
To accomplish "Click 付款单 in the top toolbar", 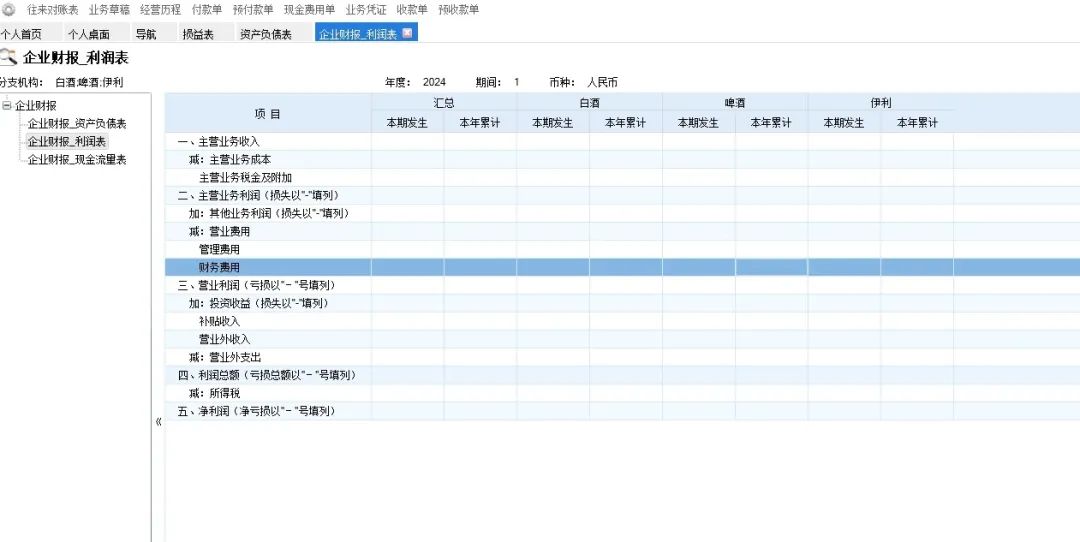I will tap(207, 10).
